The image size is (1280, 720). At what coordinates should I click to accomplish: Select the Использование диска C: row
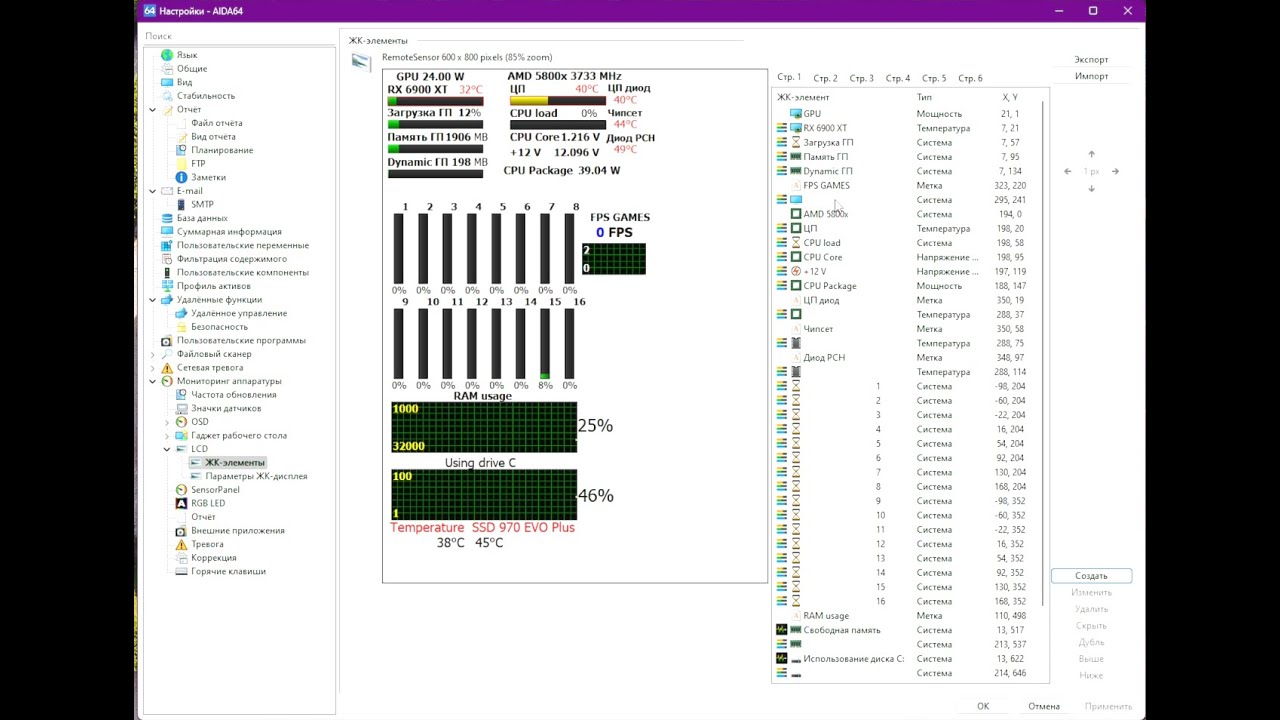tap(905, 659)
